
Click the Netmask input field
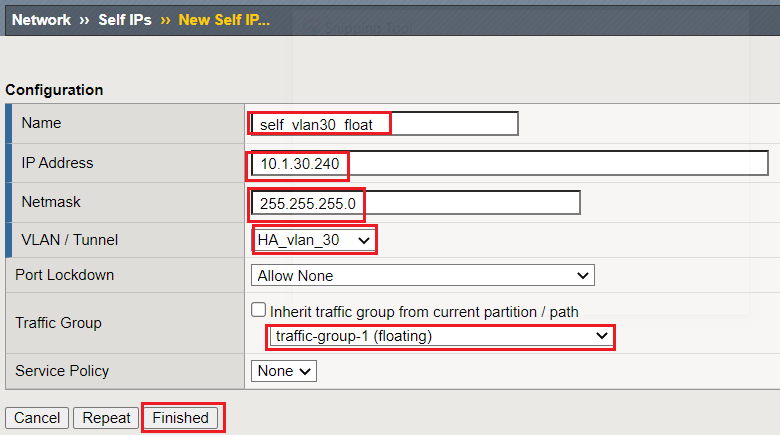[x=415, y=203]
